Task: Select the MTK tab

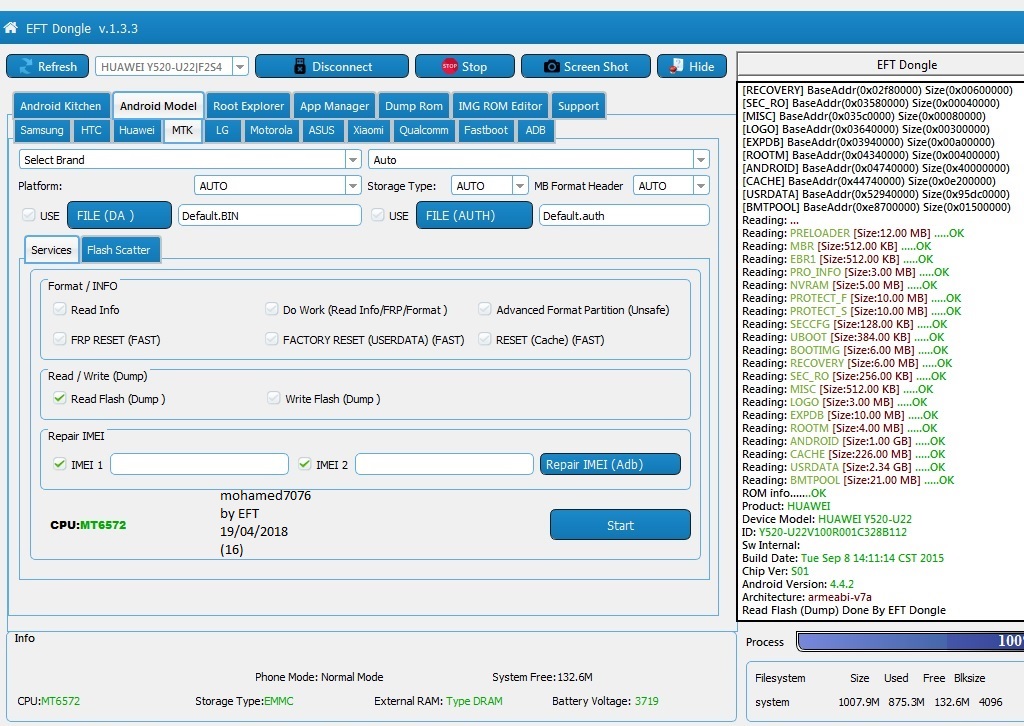Action: pos(182,130)
